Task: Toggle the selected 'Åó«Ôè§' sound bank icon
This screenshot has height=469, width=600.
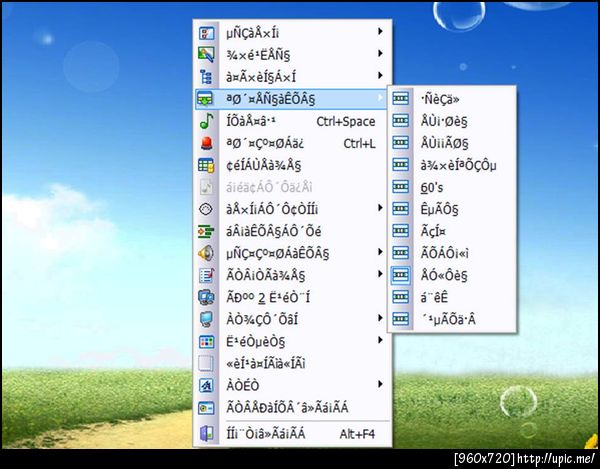Action: (400, 275)
